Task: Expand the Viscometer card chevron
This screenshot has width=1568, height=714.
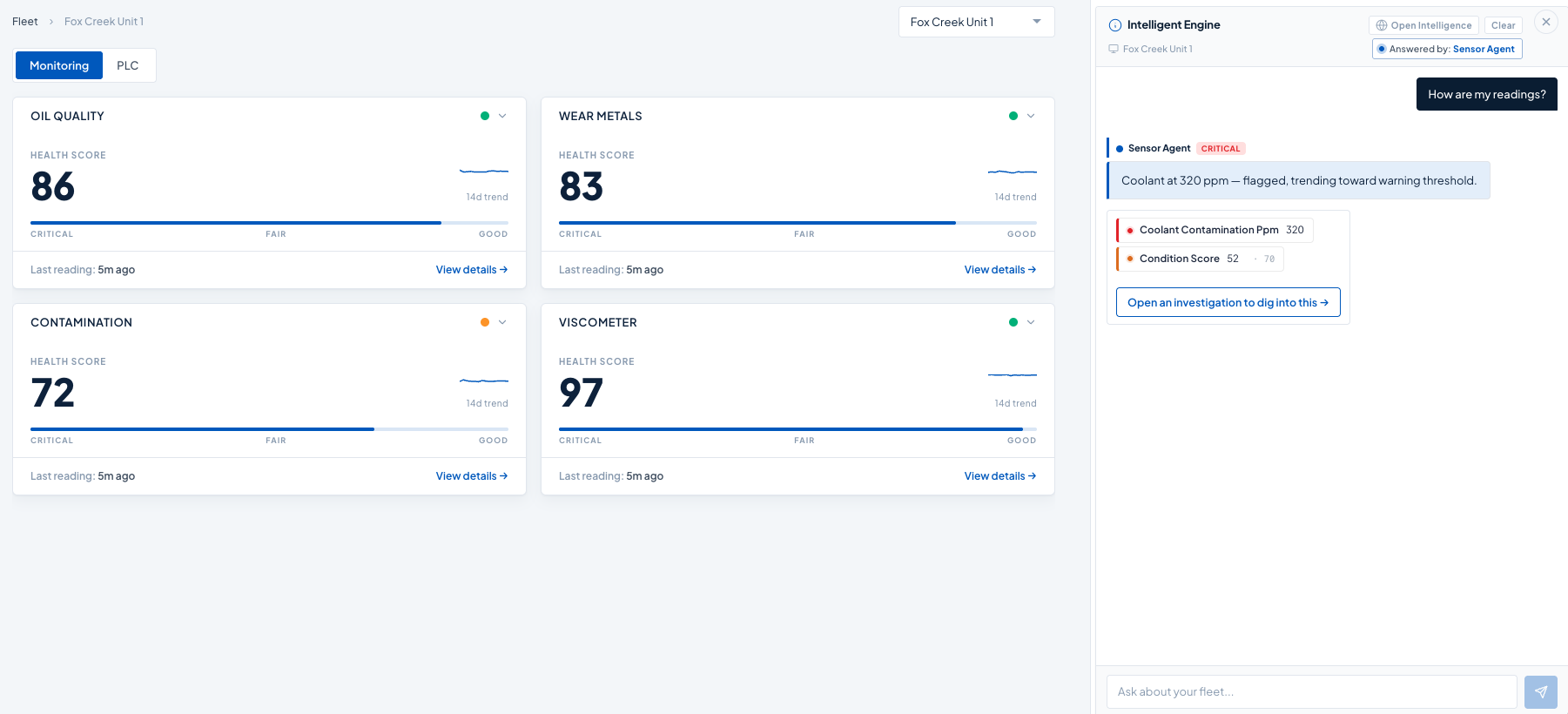Action: (1031, 322)
